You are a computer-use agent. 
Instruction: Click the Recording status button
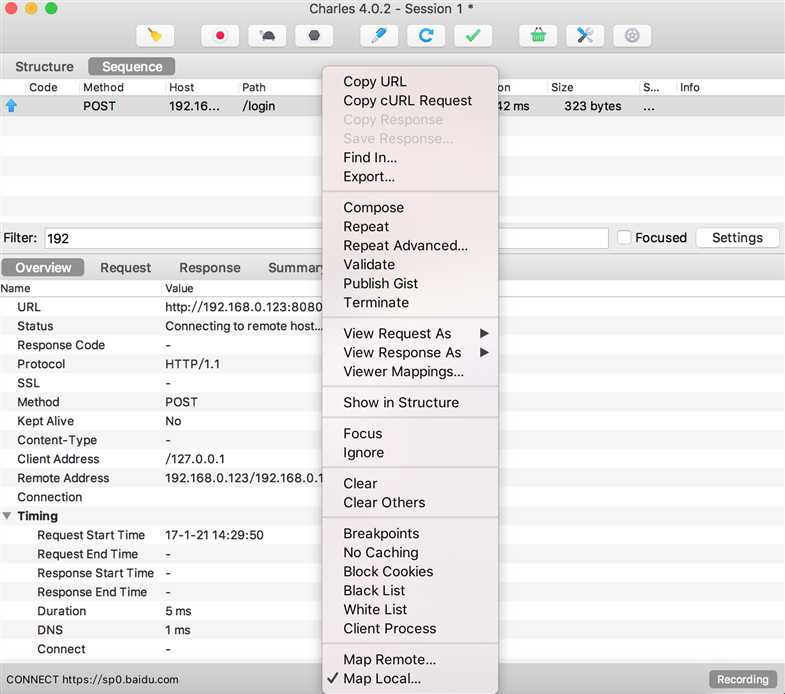click(742, 679)
